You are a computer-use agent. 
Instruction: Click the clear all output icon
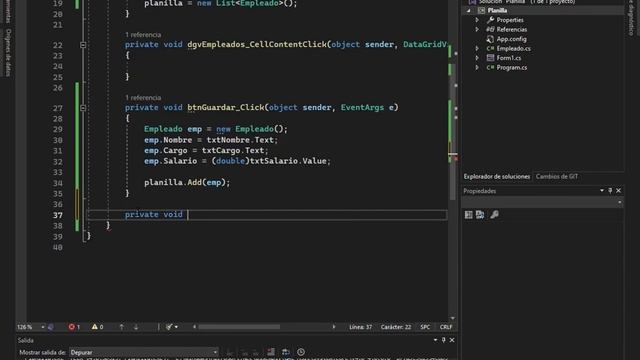[271, 352]
